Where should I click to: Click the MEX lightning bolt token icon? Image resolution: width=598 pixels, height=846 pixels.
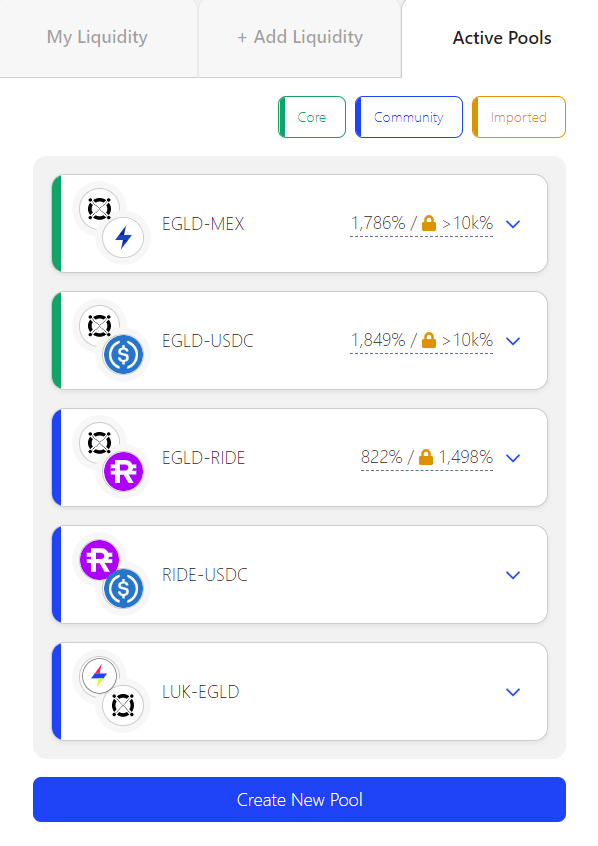coord(123,237)
